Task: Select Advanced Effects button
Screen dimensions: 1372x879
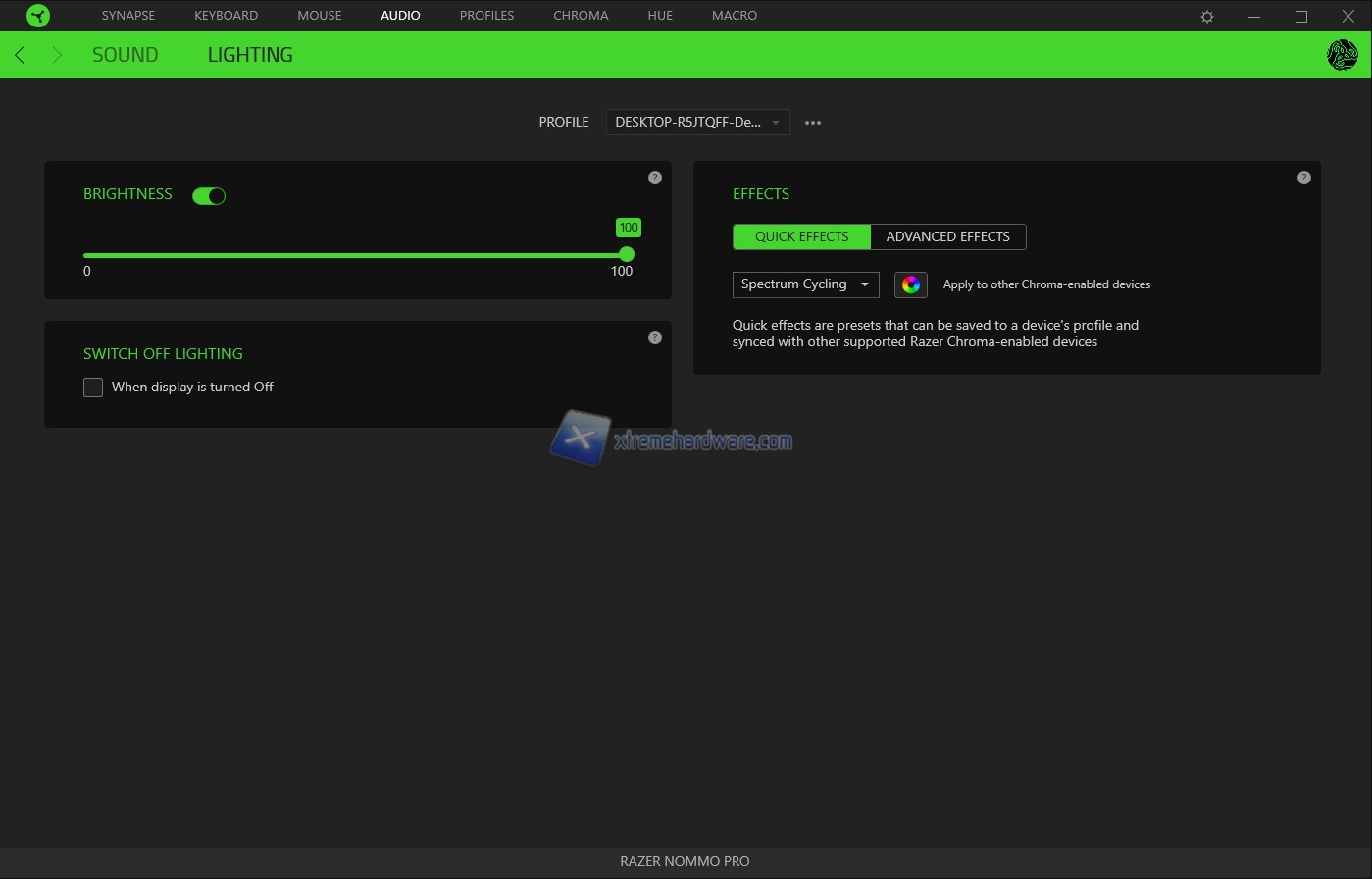Action: click(x=947, y=236)
